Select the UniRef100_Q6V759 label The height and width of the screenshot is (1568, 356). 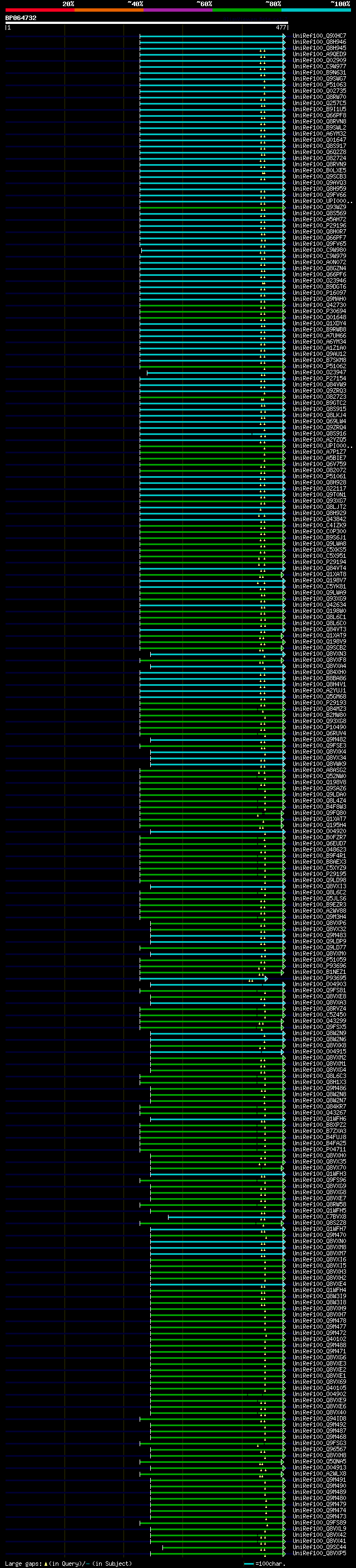(319, 464)
